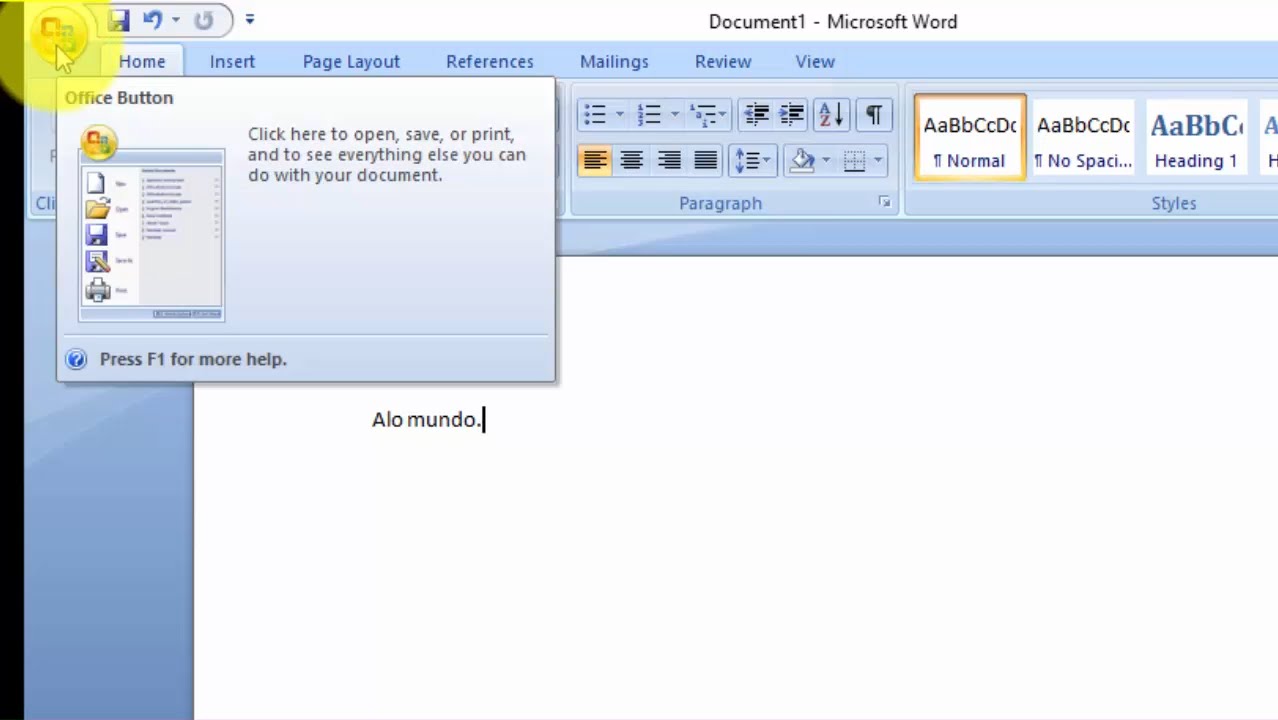
Task: Apply the Heading 1 style
Action: (1196, 138)
